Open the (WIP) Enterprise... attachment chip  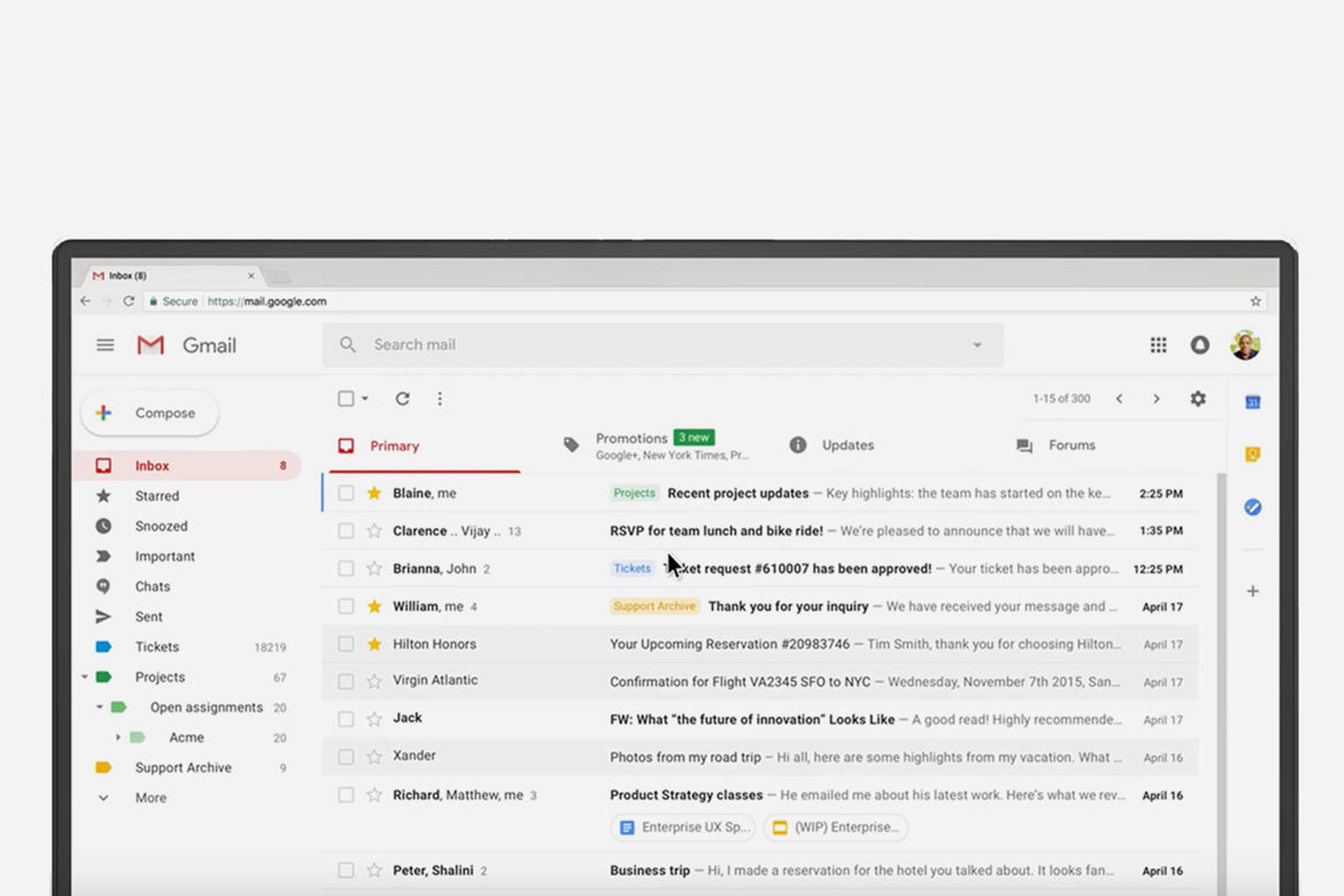tap(835, 827)
